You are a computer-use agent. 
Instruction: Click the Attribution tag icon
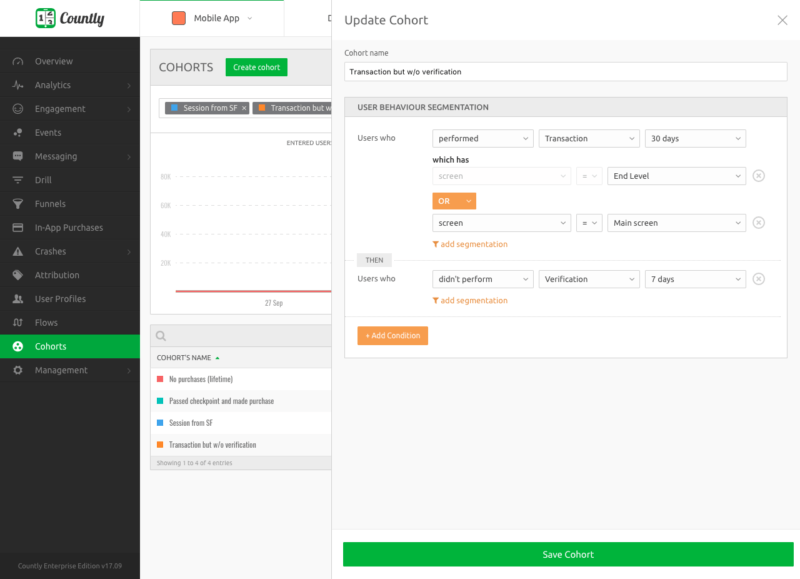click(17, 276)
